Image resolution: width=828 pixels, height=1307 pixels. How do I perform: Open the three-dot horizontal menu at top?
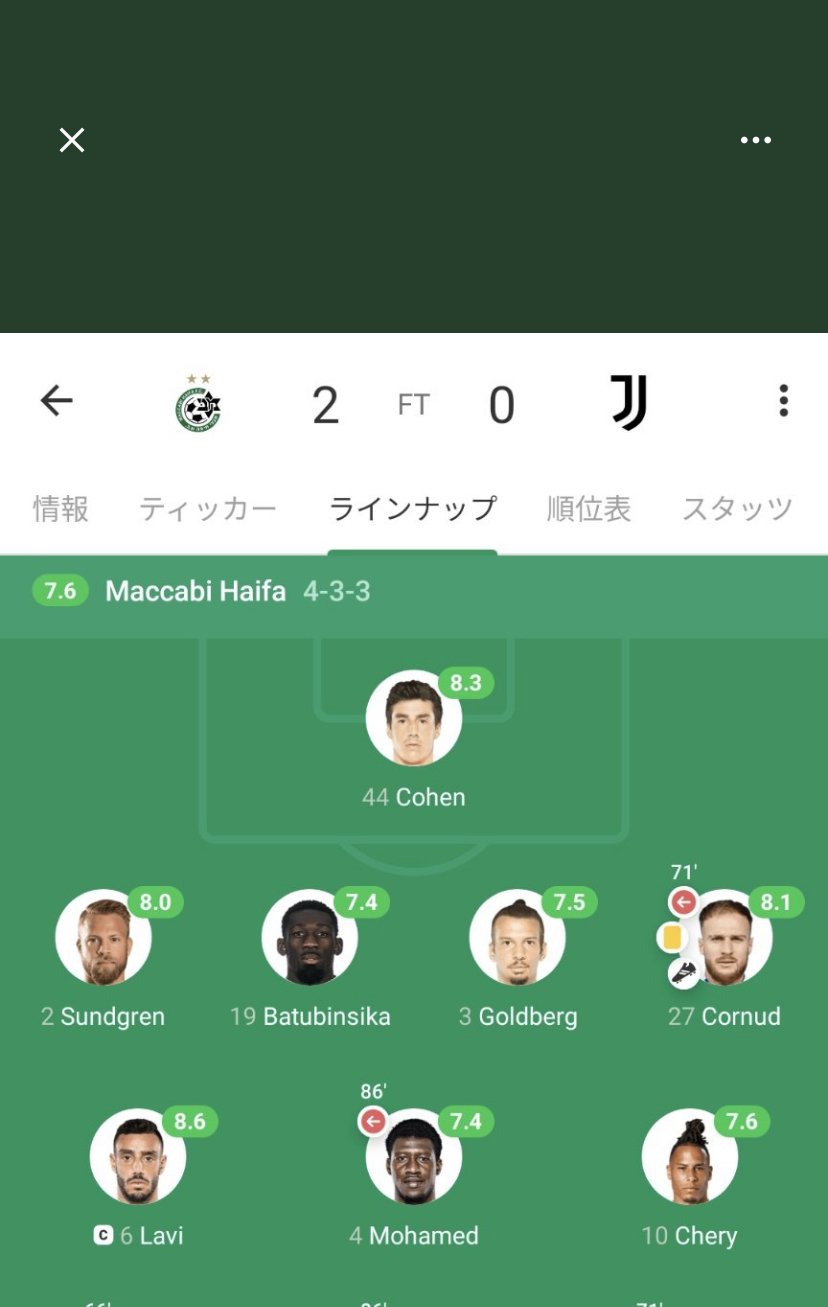[756, 140]
